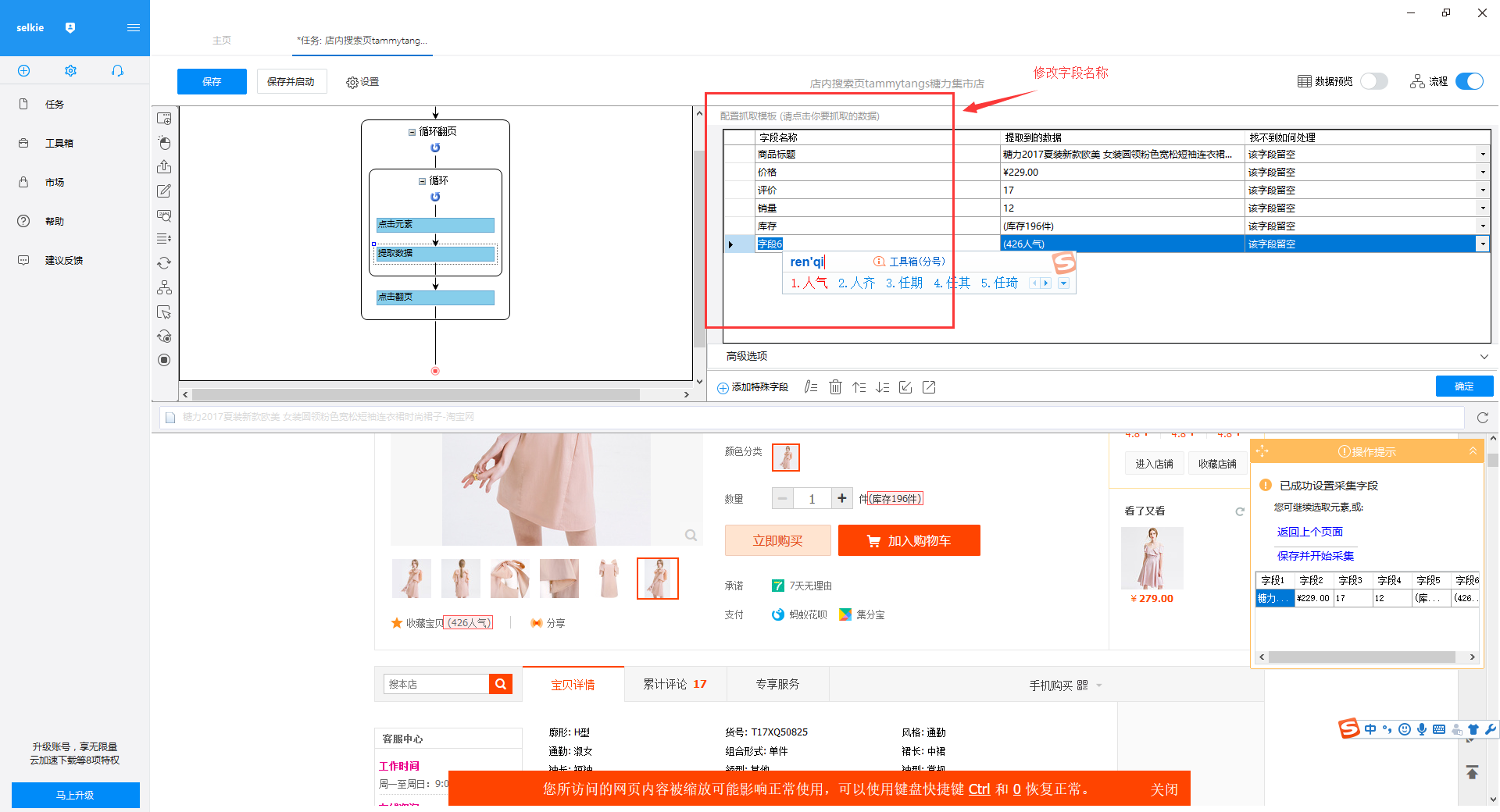The image size is (1500, 812).
Task: Click the 返回上个页面 link
Action: tap(1309, 532)
